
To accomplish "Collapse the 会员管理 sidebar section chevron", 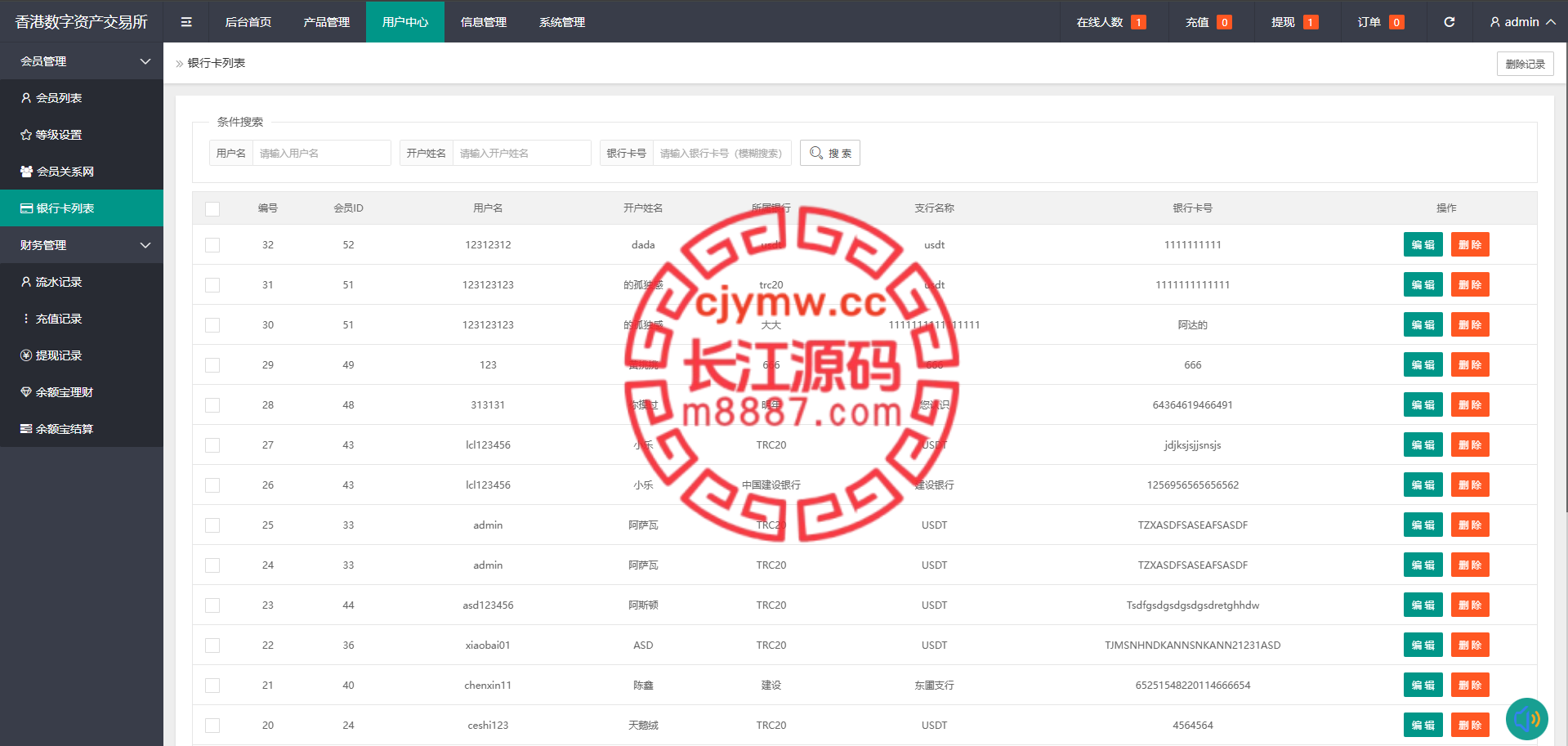I will (x=145, y=61).
